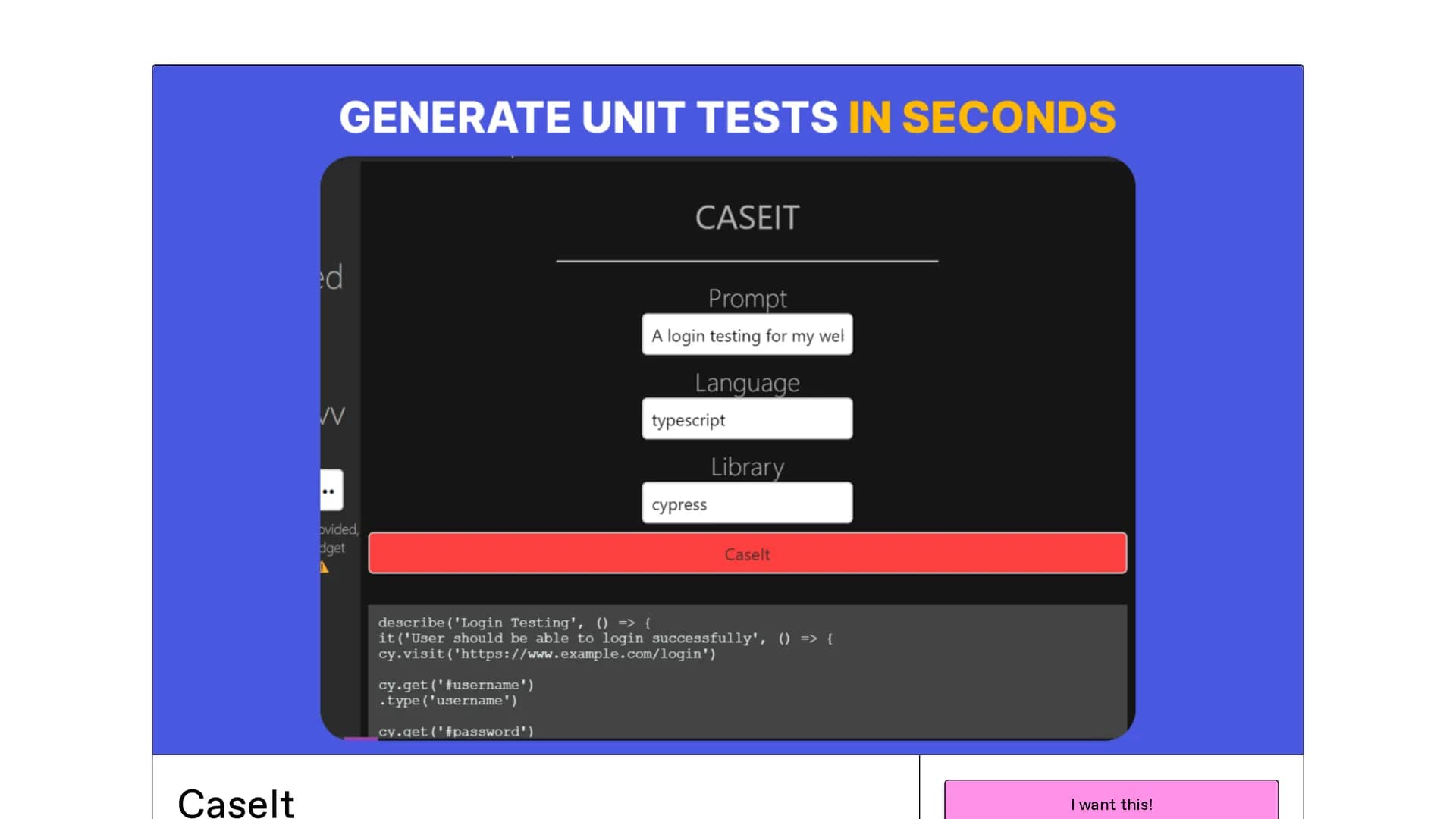Click the describe('Login Testing') code line

tap(515, 623)
